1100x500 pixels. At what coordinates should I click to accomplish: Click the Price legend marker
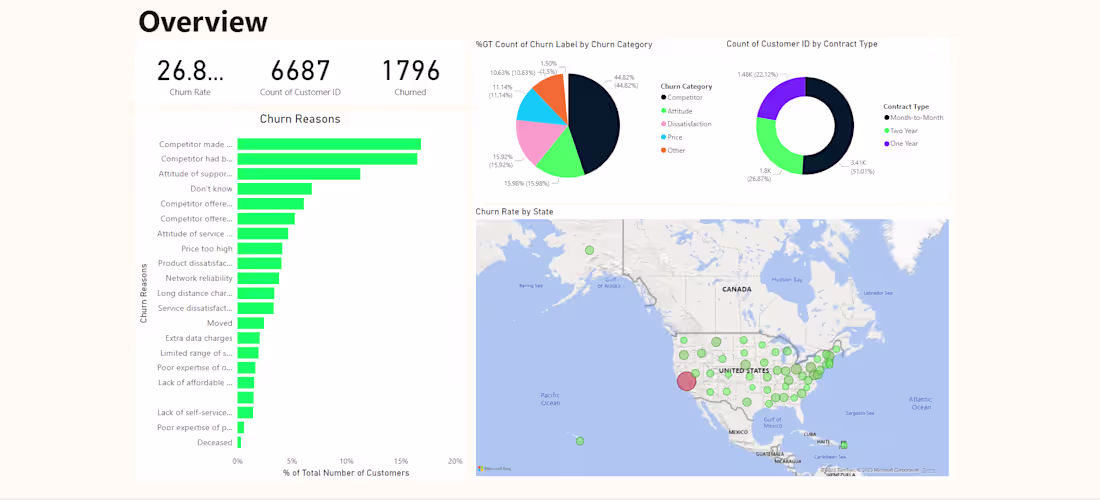click(664, 137)
